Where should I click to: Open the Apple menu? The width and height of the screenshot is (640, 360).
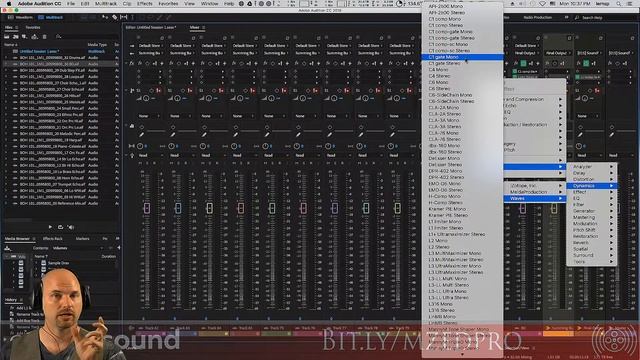[x=9, y=3]
